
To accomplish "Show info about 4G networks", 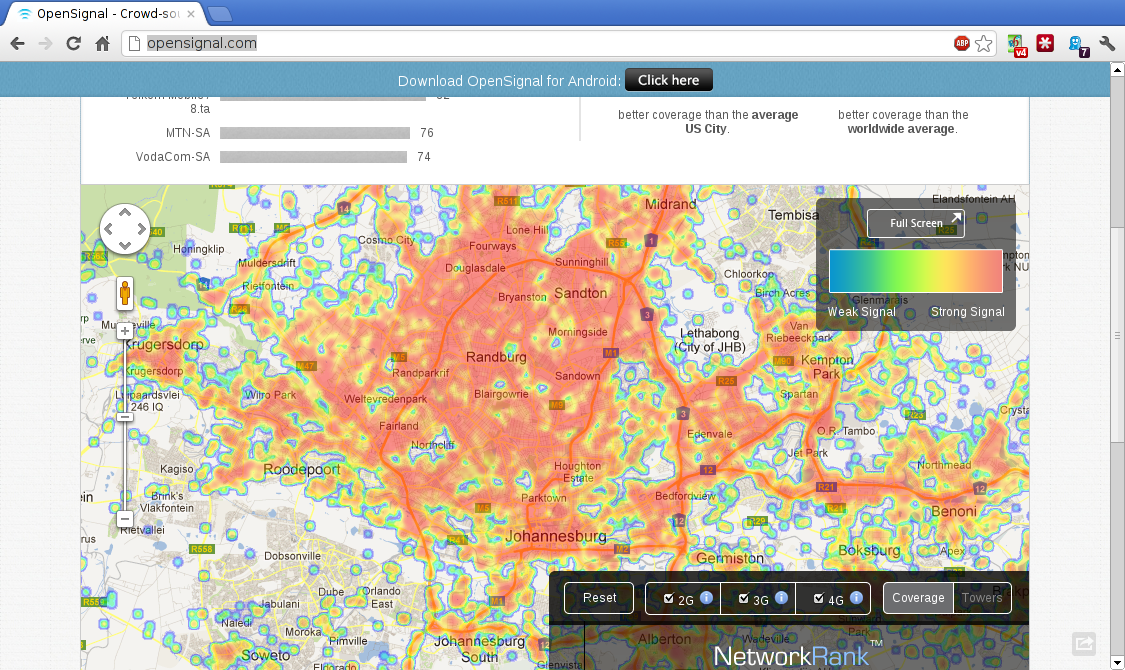I will coord(856,598).
